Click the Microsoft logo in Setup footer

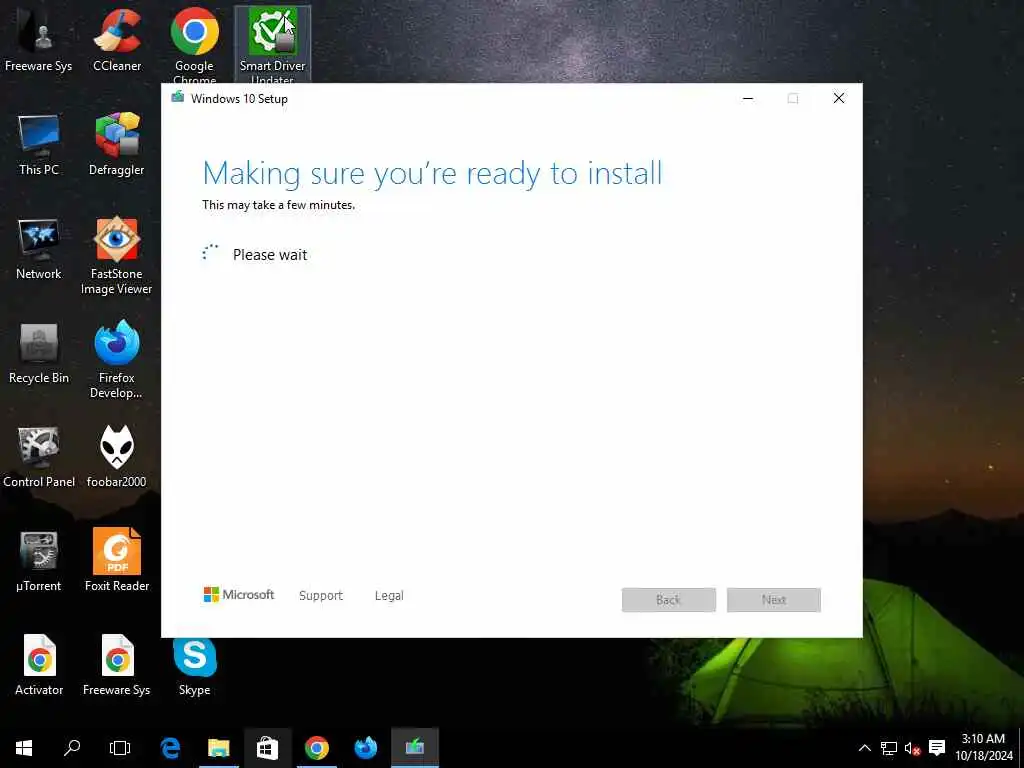(238, 595)
